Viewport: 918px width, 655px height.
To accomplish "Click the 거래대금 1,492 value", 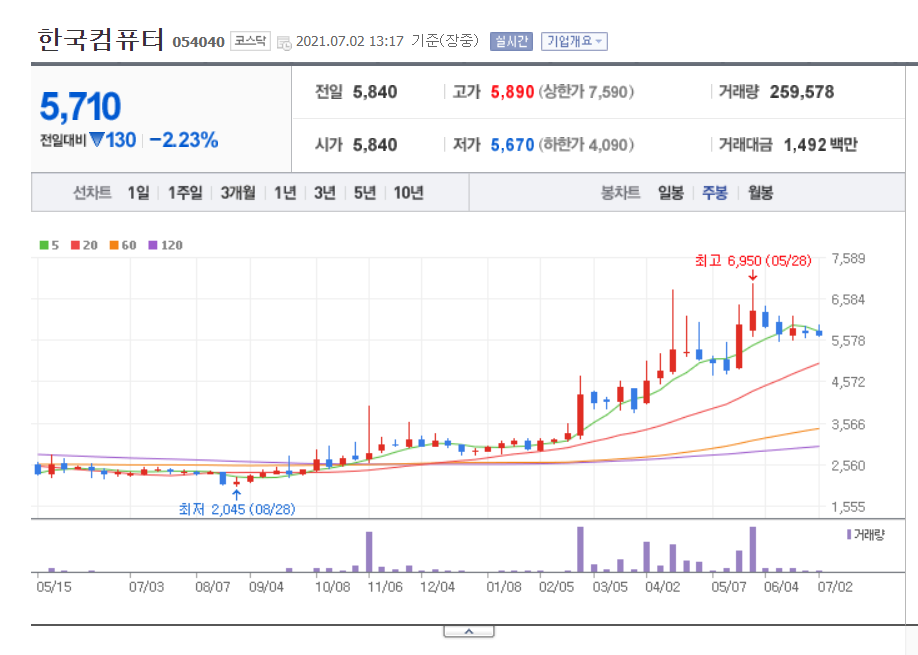I will point(805,145).
